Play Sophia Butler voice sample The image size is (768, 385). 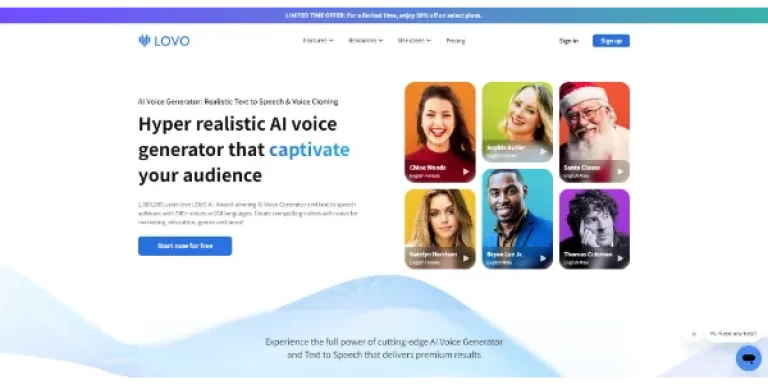pos(543,151)
